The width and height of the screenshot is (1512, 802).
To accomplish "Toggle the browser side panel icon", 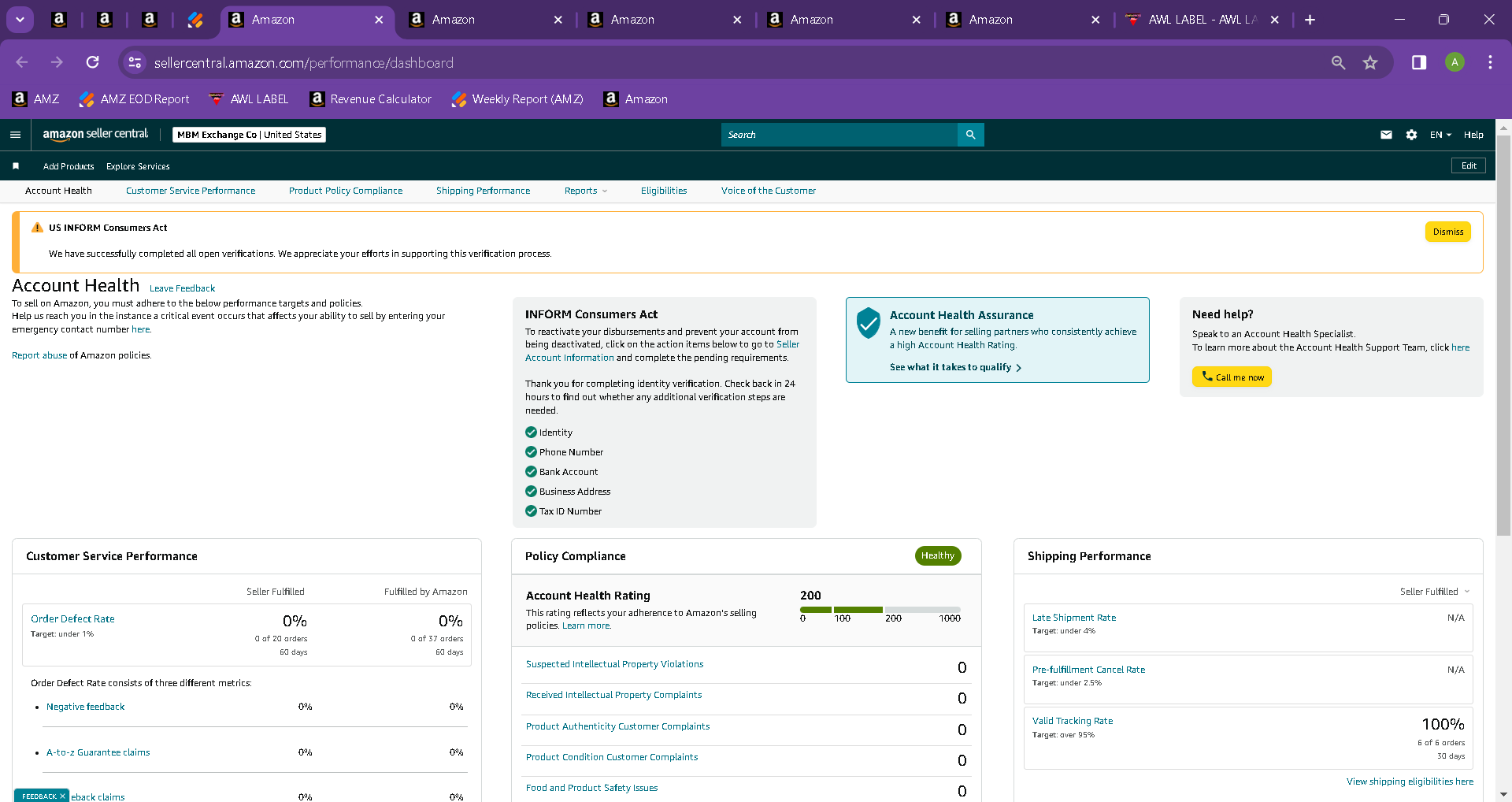I will coord(1419,62).
